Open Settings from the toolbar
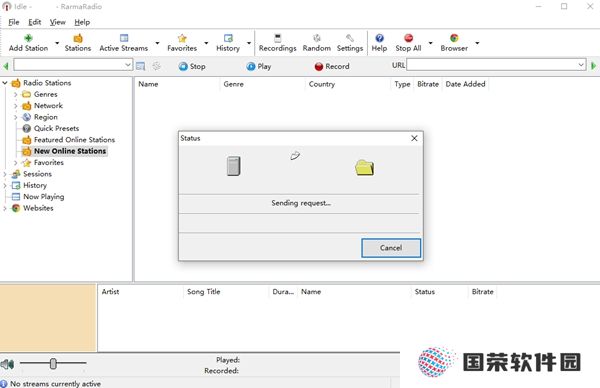Viewport: 600px width, 388px height. click(x=350, y=42)
